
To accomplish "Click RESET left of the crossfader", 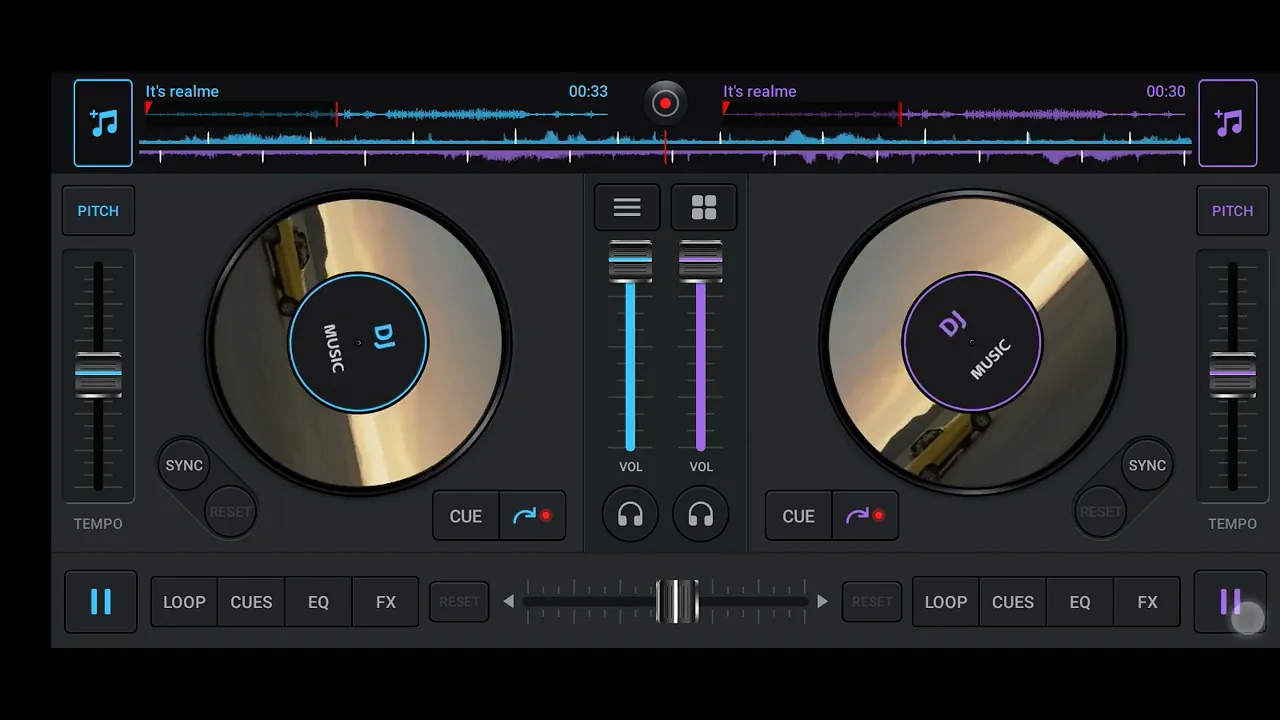I will [459, 602].
